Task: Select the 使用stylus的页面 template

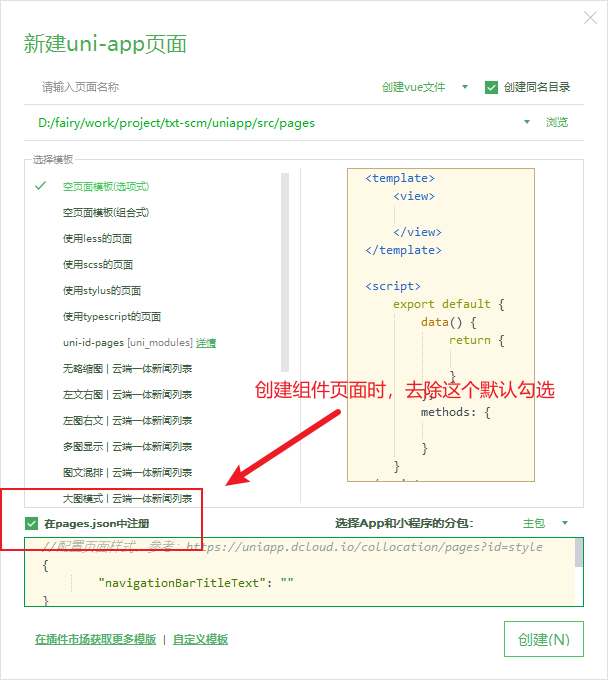Action: pos(102,291)
